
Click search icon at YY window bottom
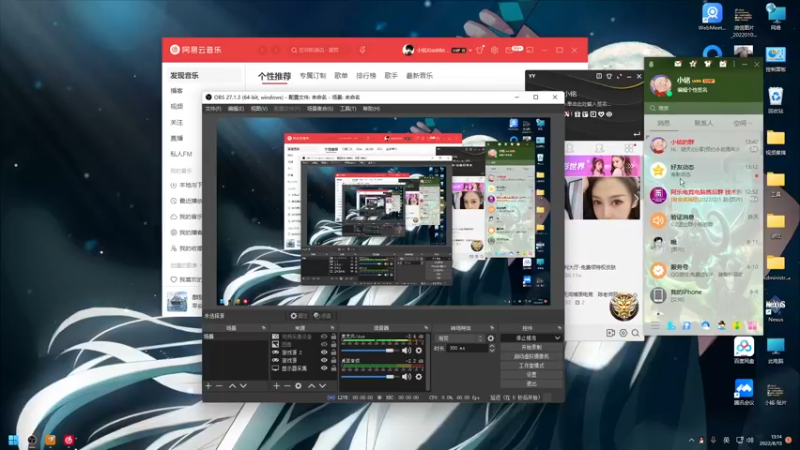point(636,333)
